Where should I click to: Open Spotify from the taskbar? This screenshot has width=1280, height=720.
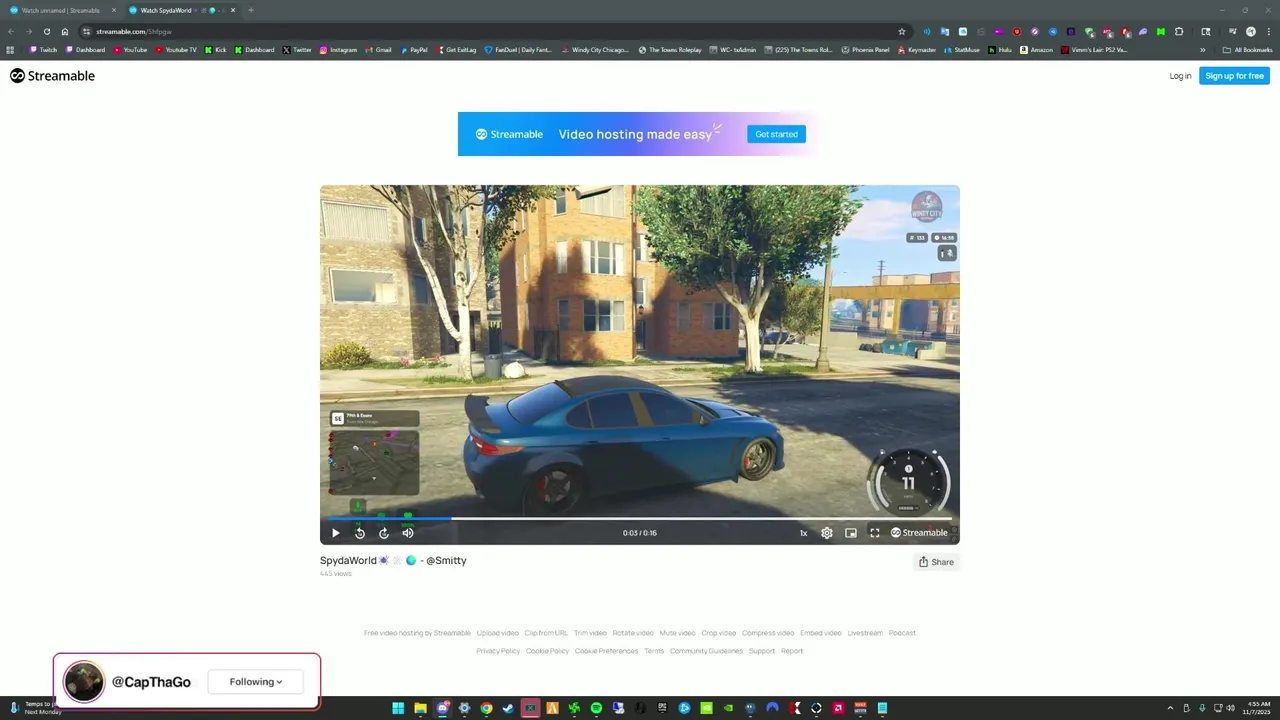[x=596, y=708]
